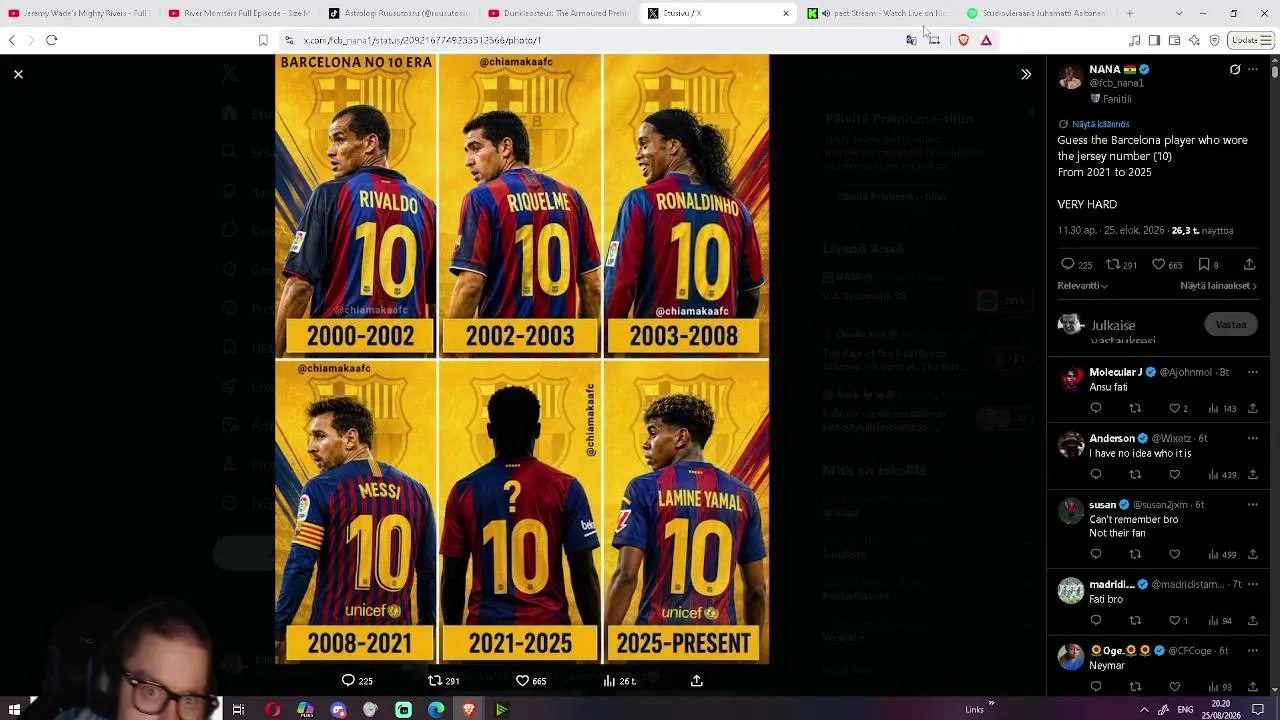Open the media control music icon
The width and height of the screenshot is (1280, 720).
(x=1134, y=40)
